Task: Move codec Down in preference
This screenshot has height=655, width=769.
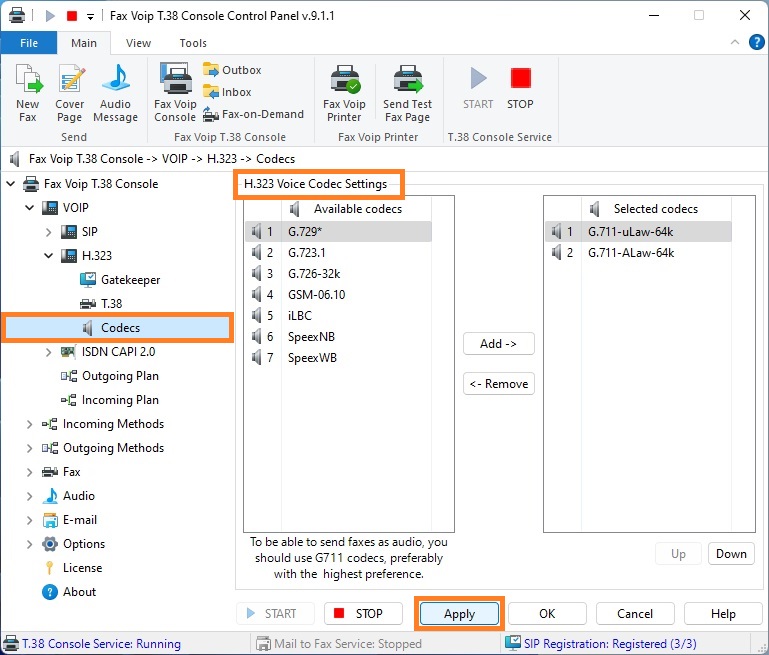Action: tap(731, 554)
